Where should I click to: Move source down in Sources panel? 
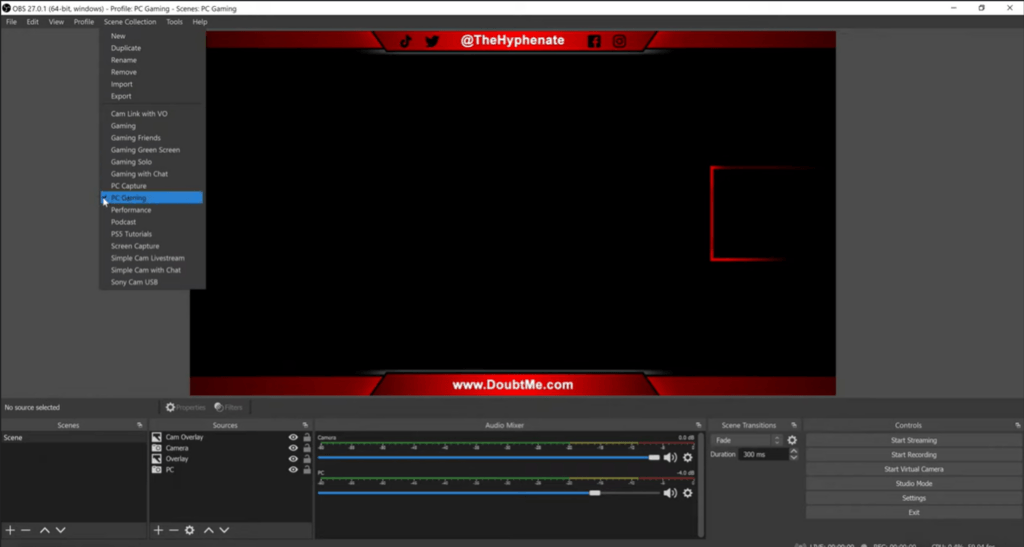(x=224, y=530)
